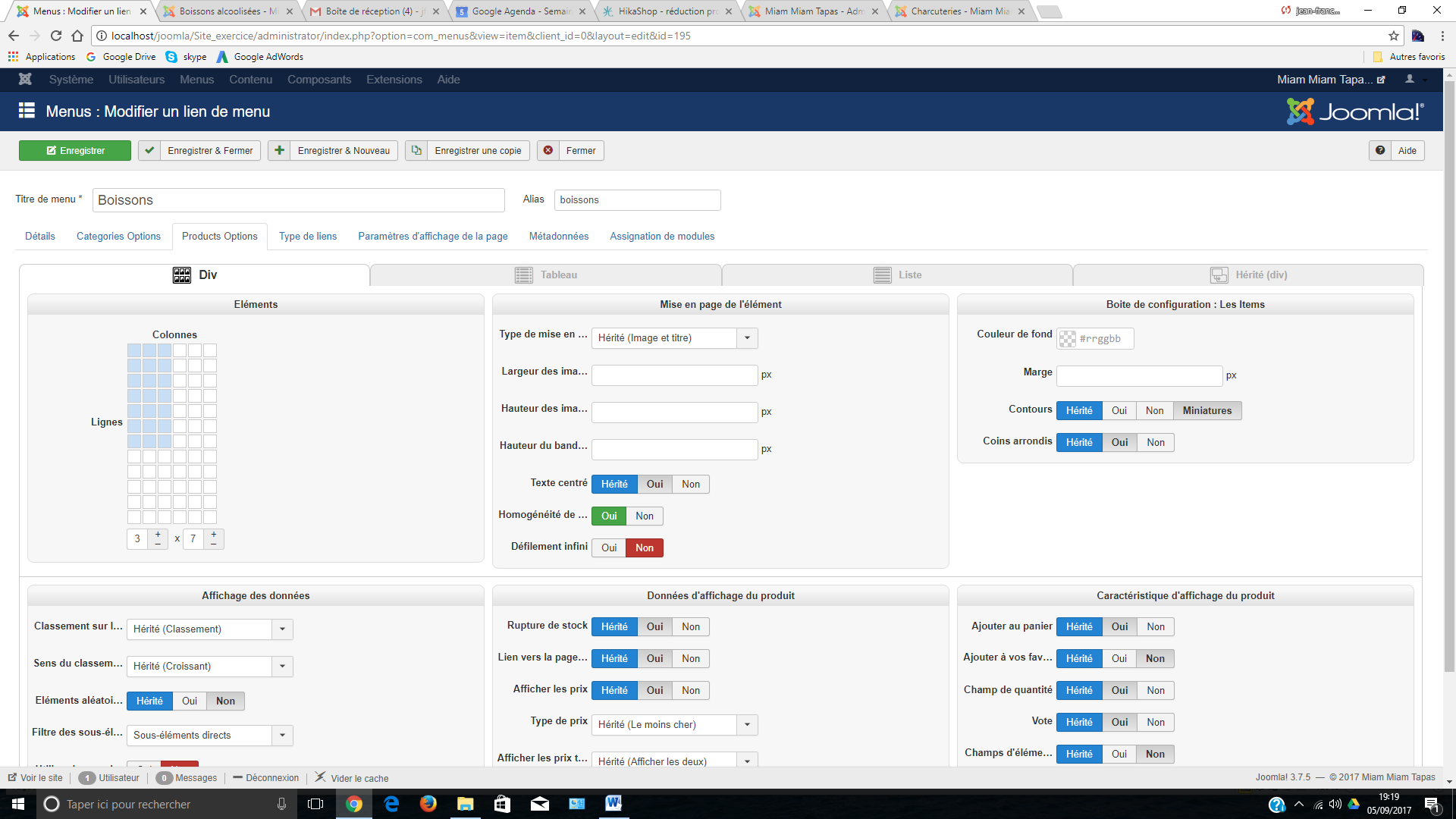Image resolution: width=1456 pixels, height=819 pixels.
Task: Open the Composants menu
Action: [318, 80]
